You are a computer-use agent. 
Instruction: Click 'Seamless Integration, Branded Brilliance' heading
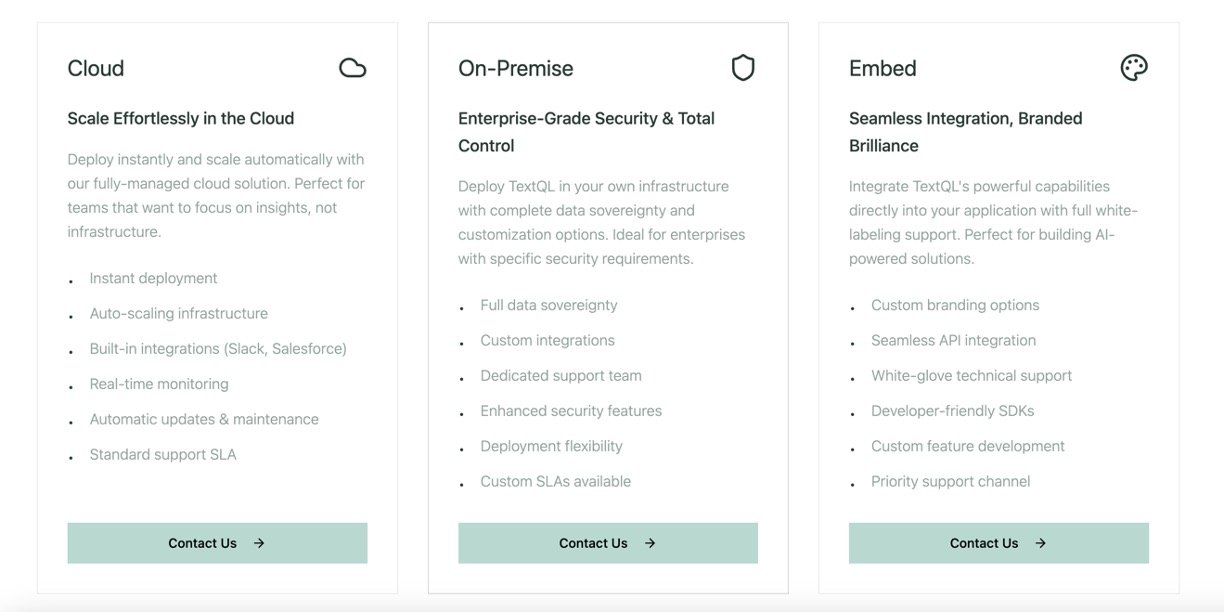pyautogui.click(x=966, y=131)
